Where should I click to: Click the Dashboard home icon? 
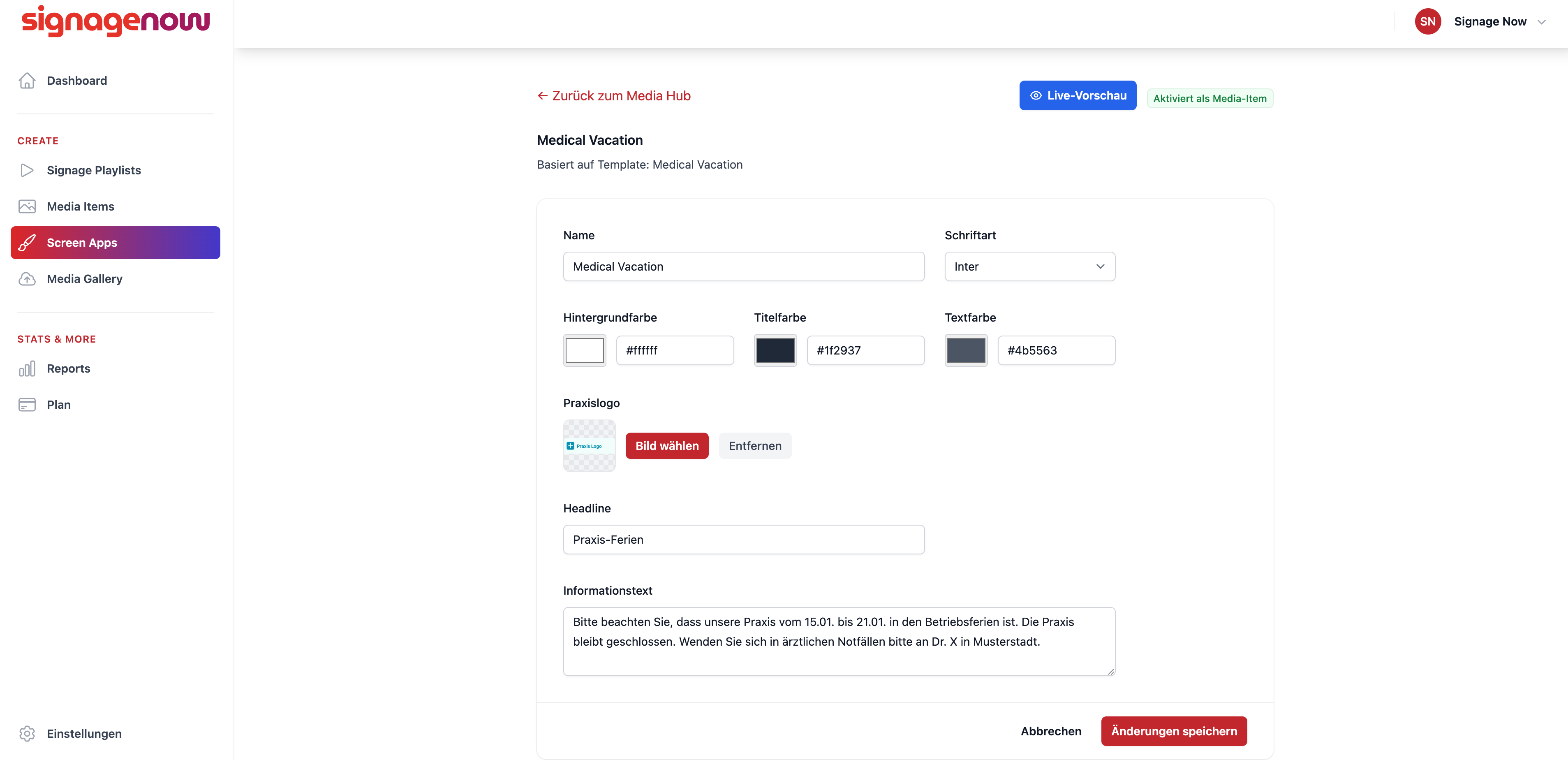point(27,80)
